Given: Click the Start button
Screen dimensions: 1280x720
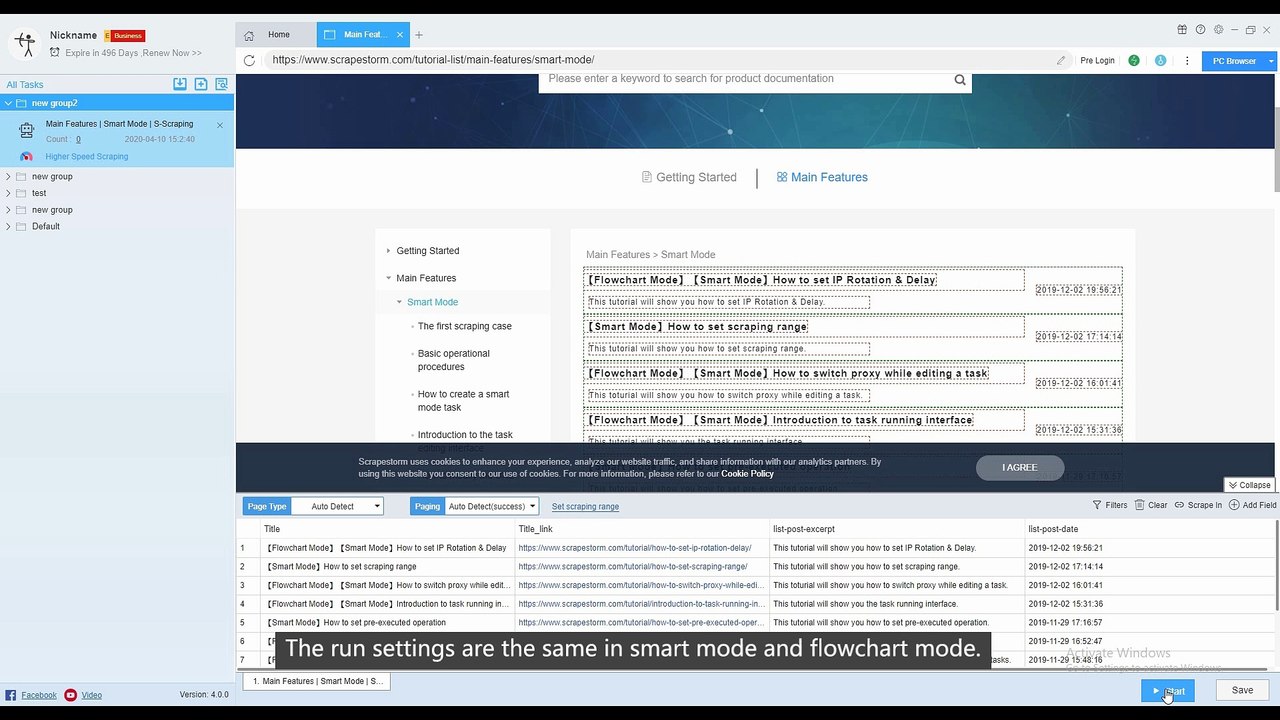Looking at the screenshot, I should pos(1168,690).
